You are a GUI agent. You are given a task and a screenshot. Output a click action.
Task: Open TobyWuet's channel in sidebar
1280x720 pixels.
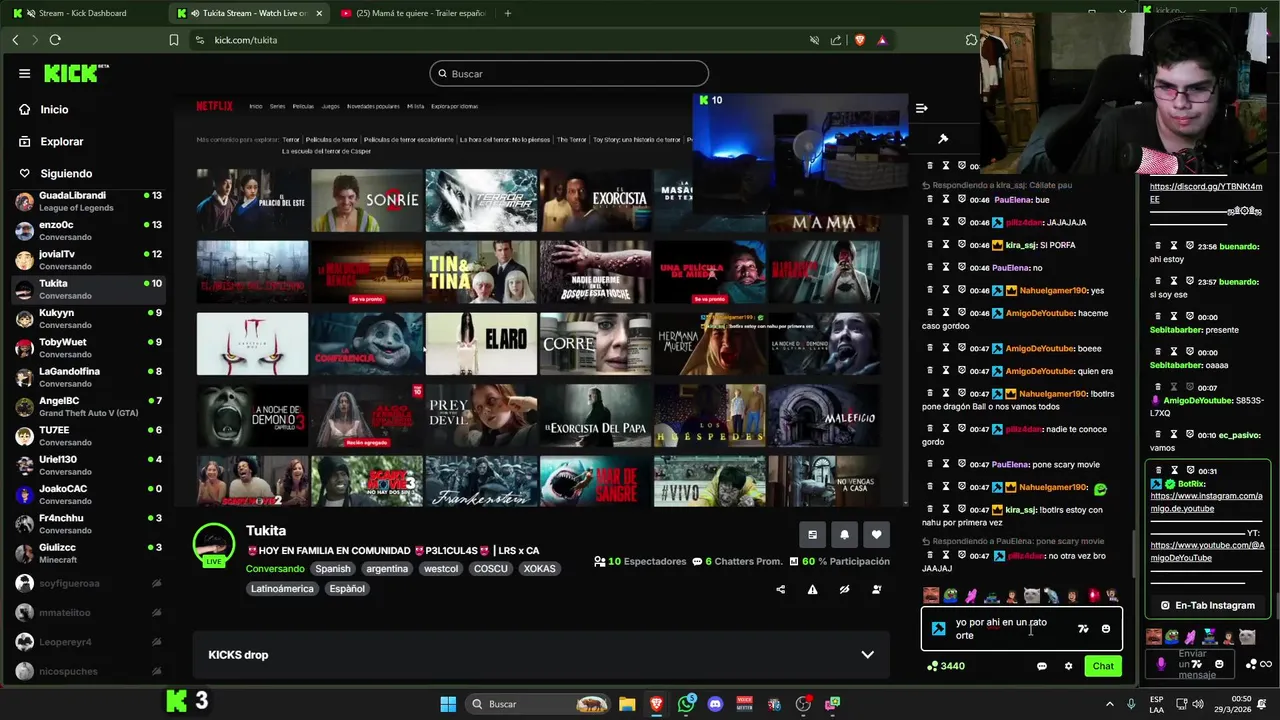(x=88, y=347)
